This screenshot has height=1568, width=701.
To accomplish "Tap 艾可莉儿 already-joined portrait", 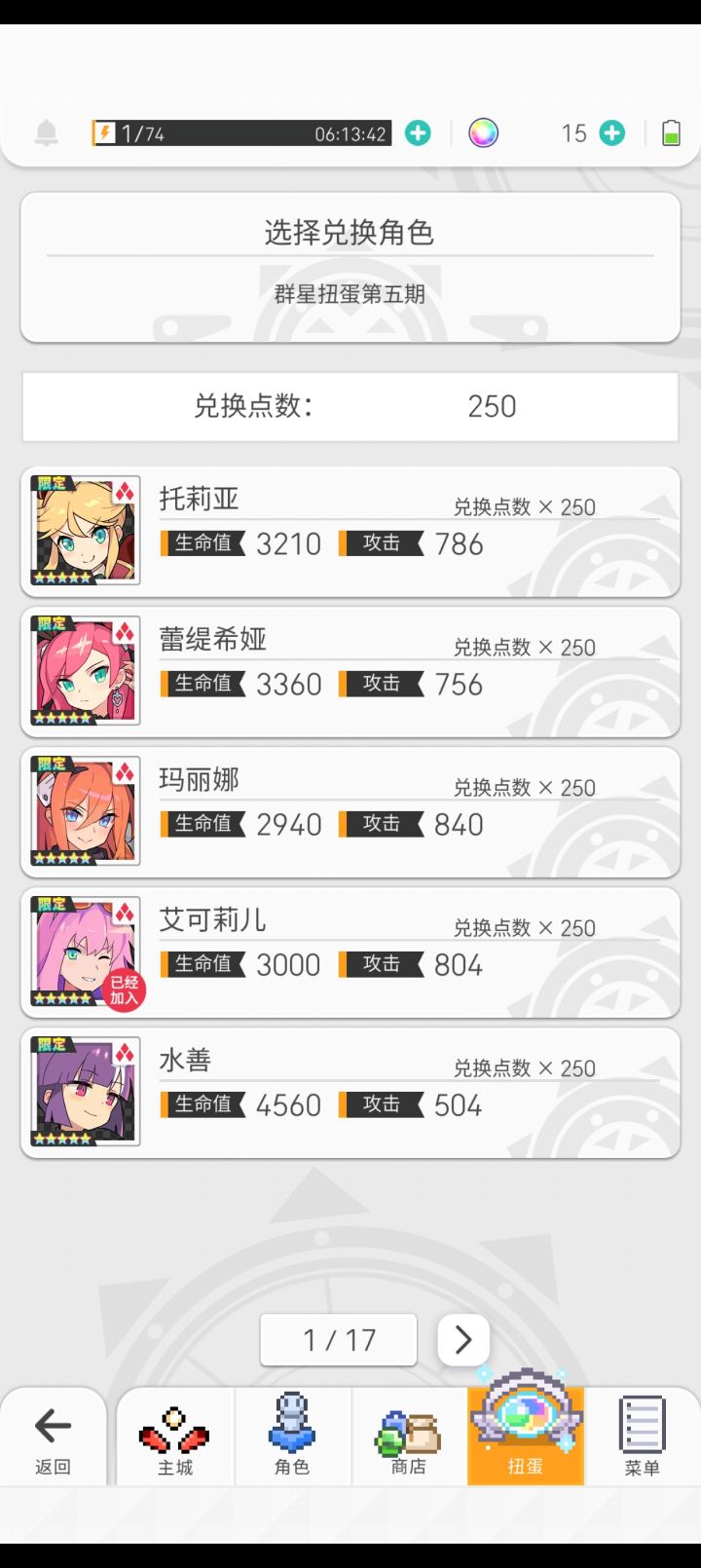I will (x=86, y=952).
